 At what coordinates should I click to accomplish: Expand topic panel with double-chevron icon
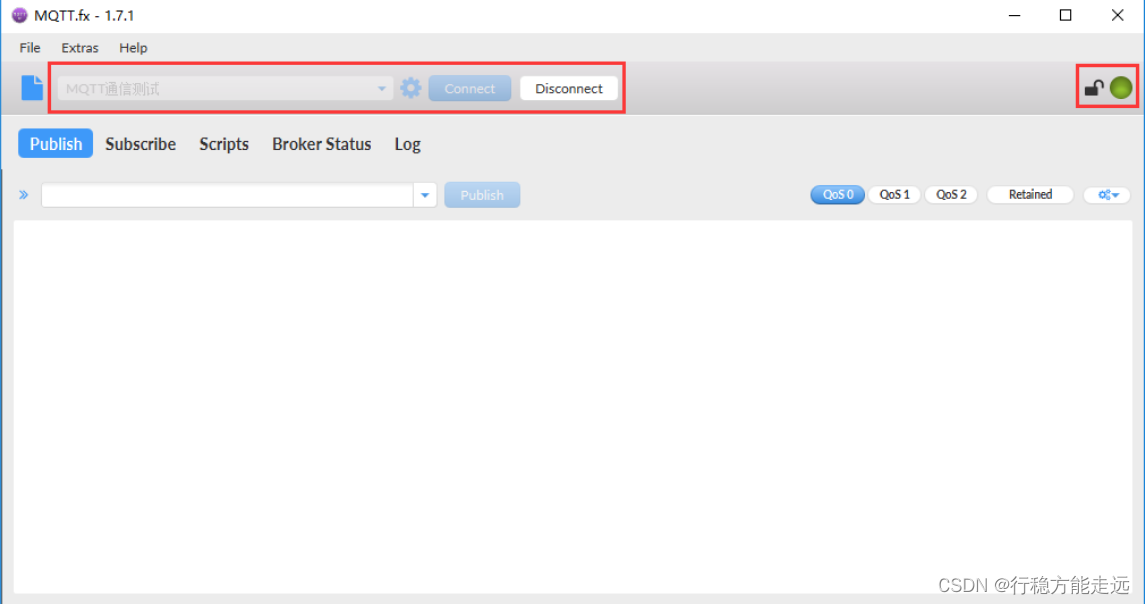click(24, 195)
